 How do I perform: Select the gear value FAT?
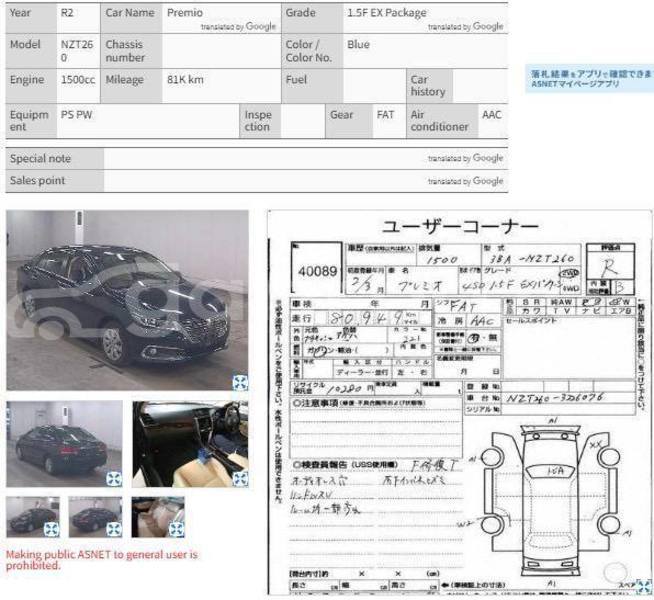click(x=385, y=115)
